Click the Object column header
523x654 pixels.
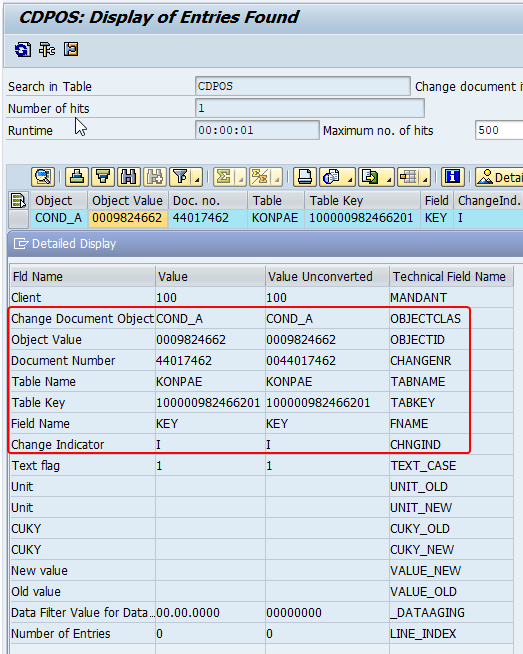pyautogui.click(x=59, y=201)
